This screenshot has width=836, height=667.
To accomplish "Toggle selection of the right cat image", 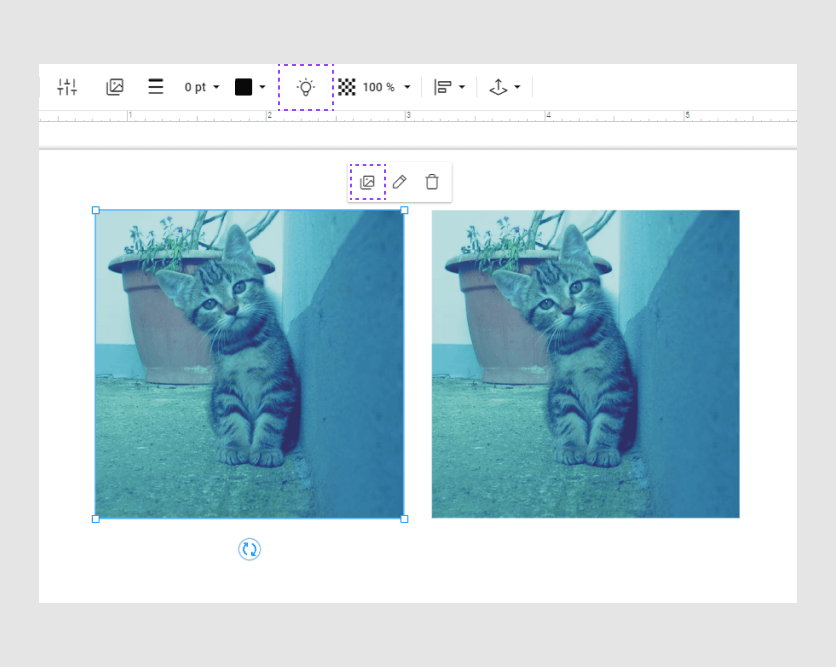I will 584,363.
